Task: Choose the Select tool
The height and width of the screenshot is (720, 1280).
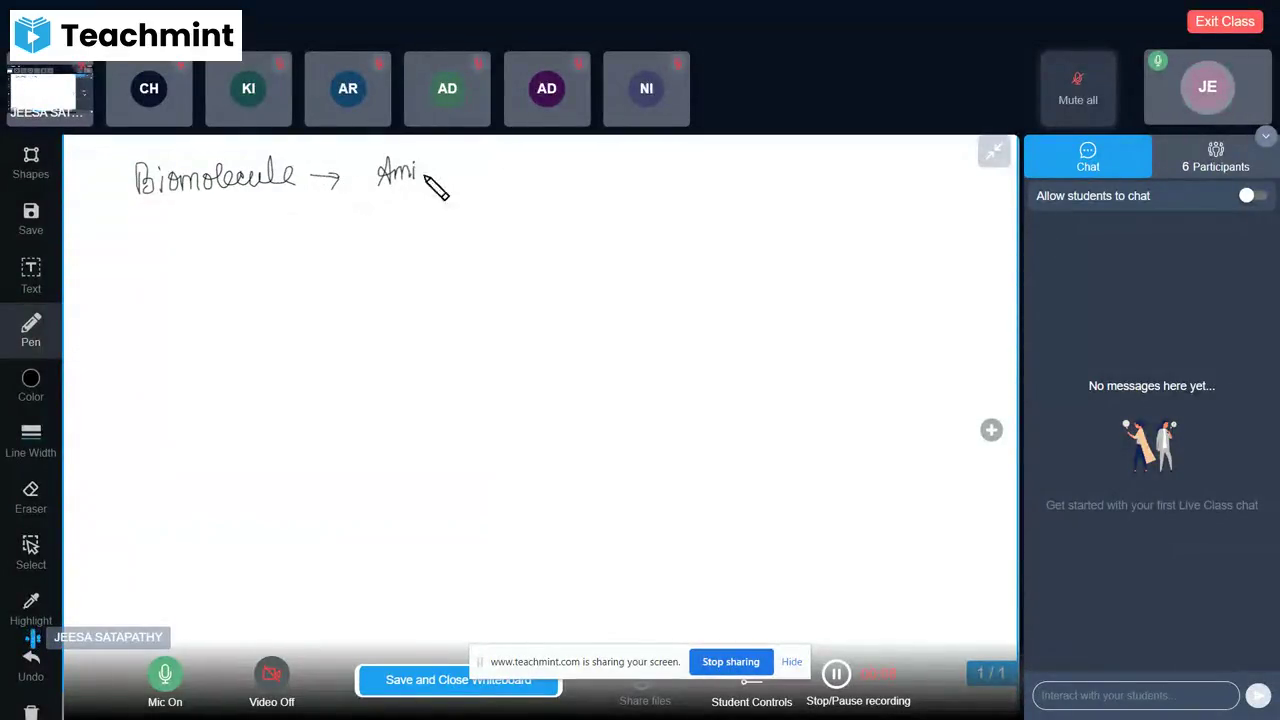Action: [31, 553]
